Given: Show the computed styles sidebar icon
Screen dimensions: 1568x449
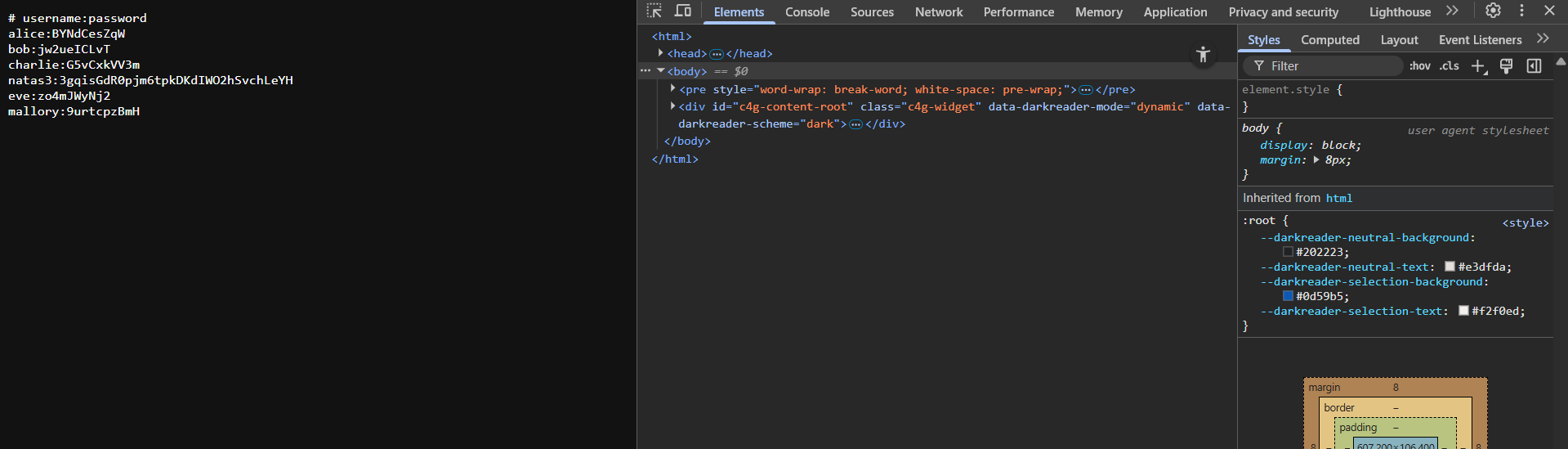Looking at the screenshot, I should (1534, 66).
